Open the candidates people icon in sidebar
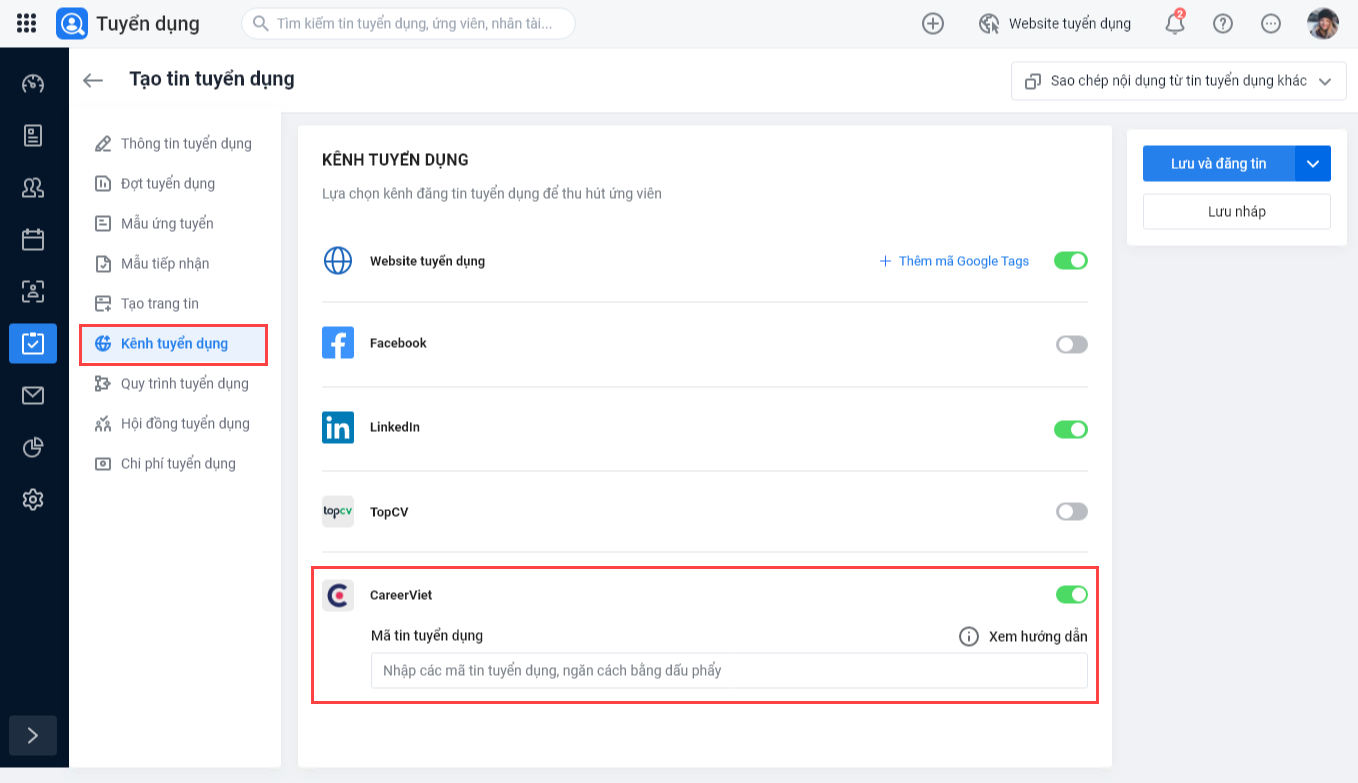1358x783 pixels. [x=33, y=187]
